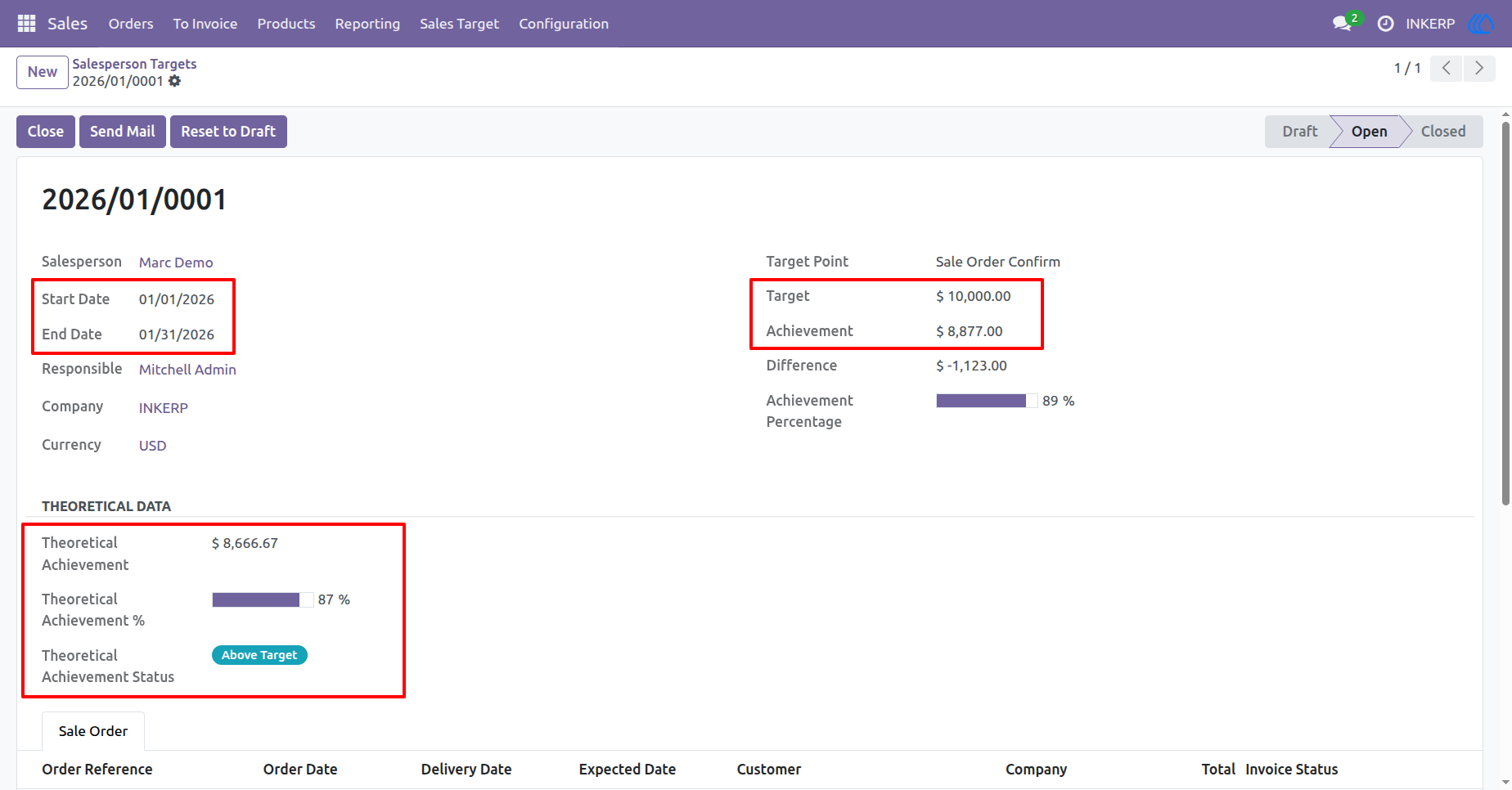
Task: Open the Products menu
Action: 286,24
